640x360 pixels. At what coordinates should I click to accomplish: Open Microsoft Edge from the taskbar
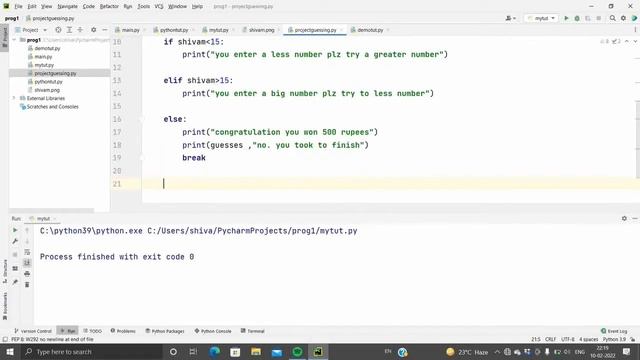pyautogui.click(x=214, y=352)
